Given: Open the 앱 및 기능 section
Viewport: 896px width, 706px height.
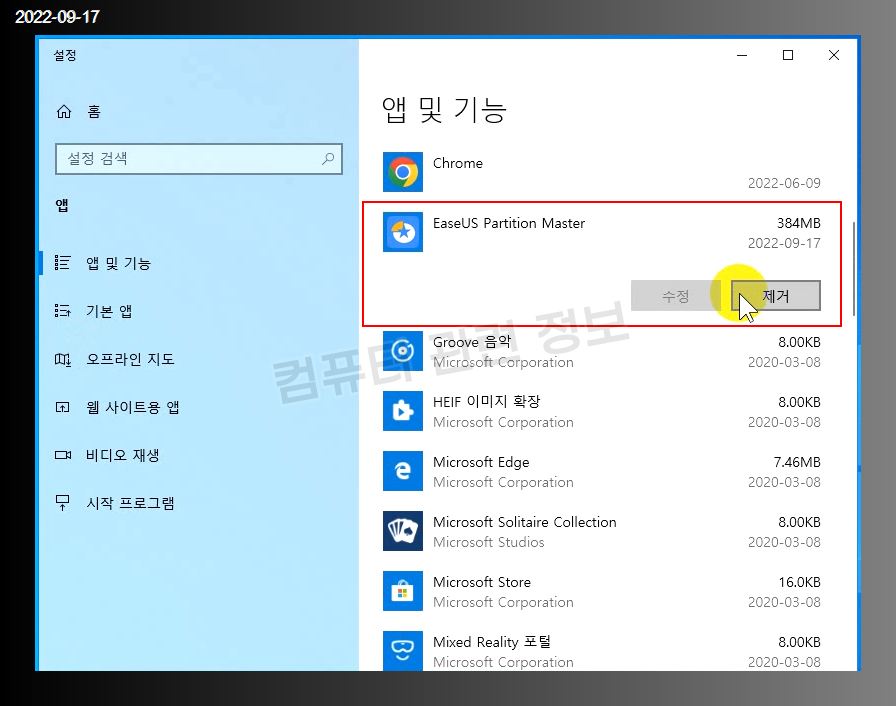Looking at the screenshot, I should point(199,263).
